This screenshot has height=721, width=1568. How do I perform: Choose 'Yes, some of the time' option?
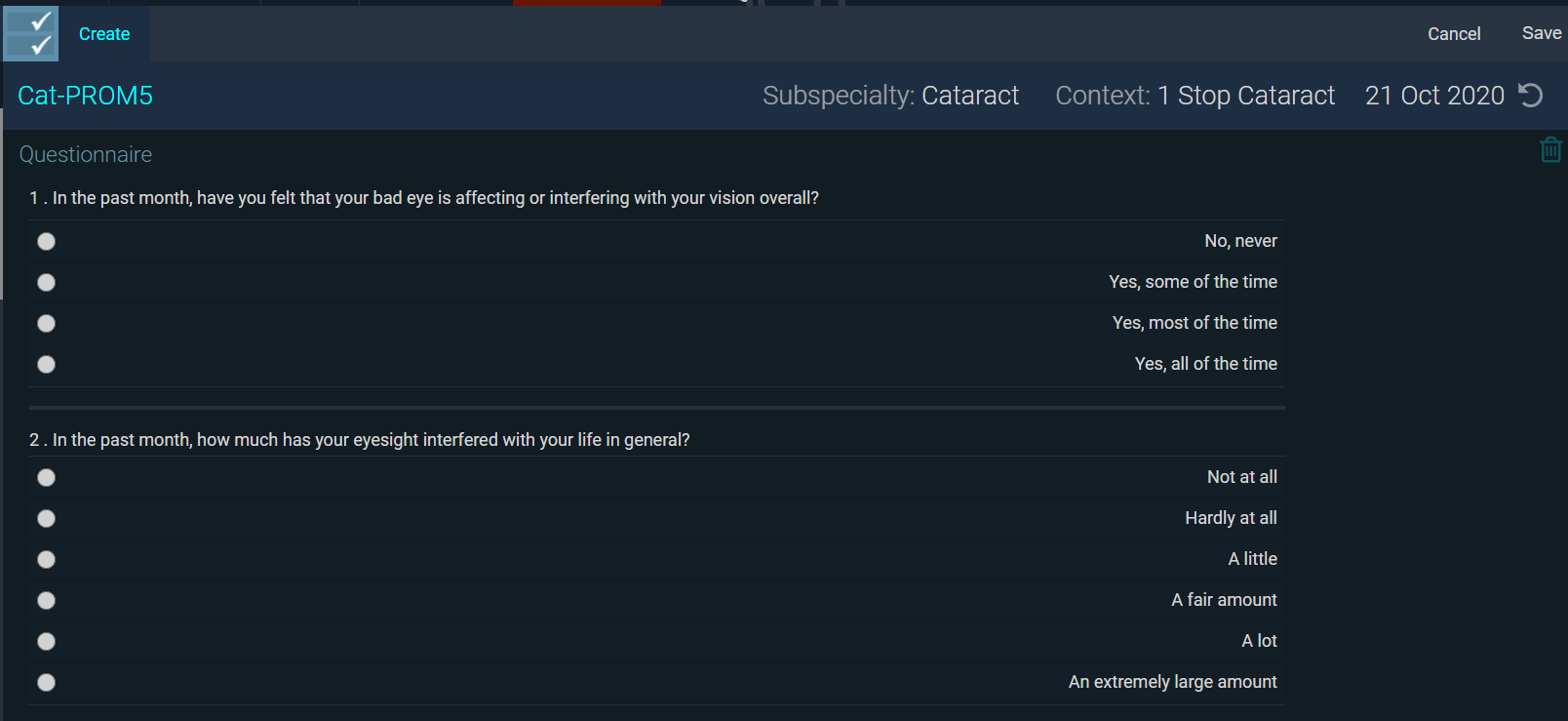pos(46,282)
